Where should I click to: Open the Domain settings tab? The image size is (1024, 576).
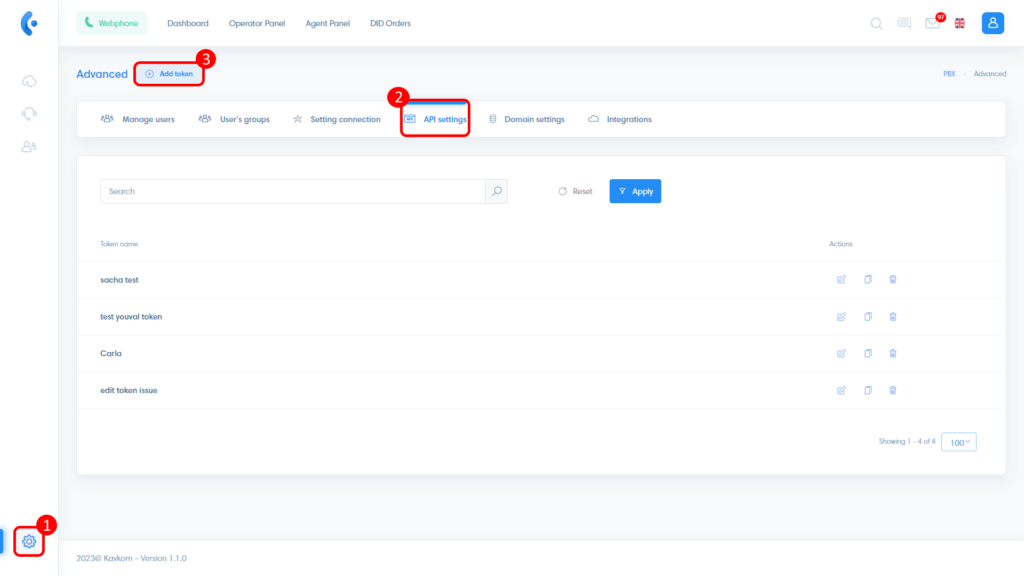526,119
